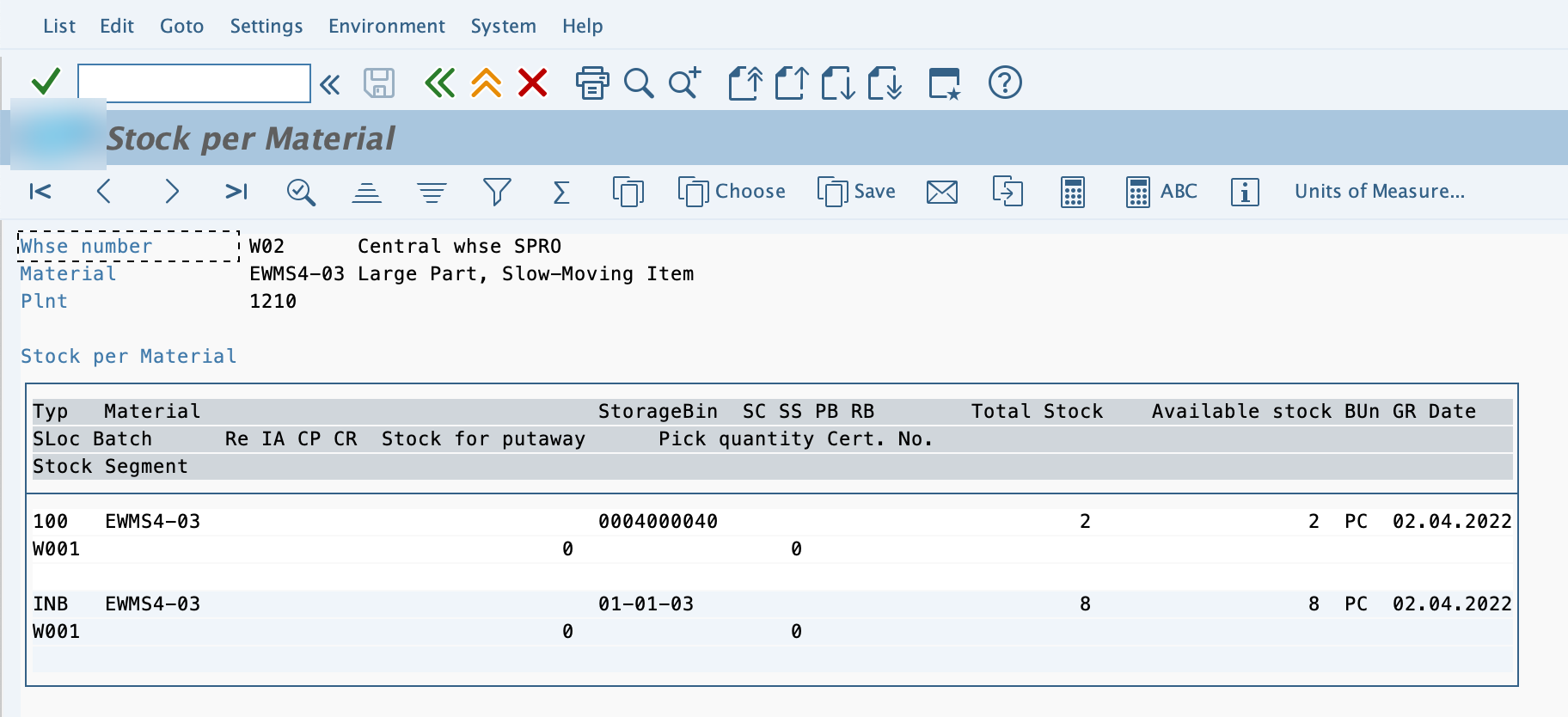Click the Choose button
This screenshot has width=1568, height=717.
pos(732,192)
